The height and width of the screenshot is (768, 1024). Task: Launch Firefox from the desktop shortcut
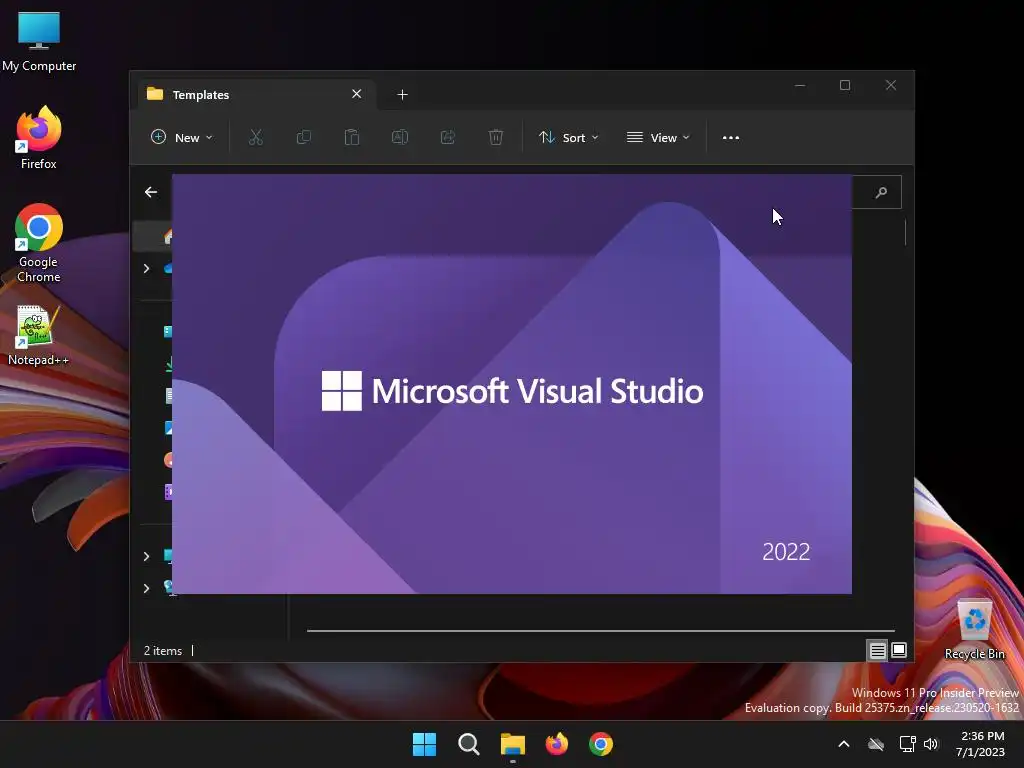coord(39,137)
